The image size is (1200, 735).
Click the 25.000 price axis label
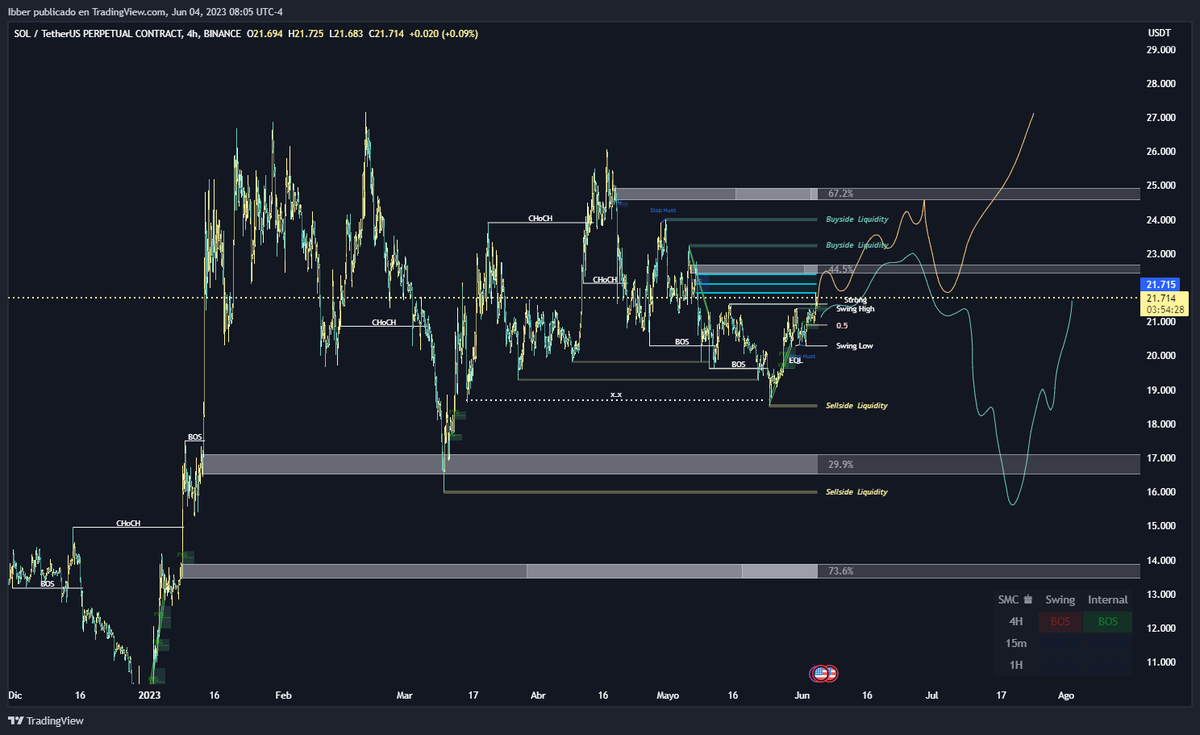(x=1159, y=185)
